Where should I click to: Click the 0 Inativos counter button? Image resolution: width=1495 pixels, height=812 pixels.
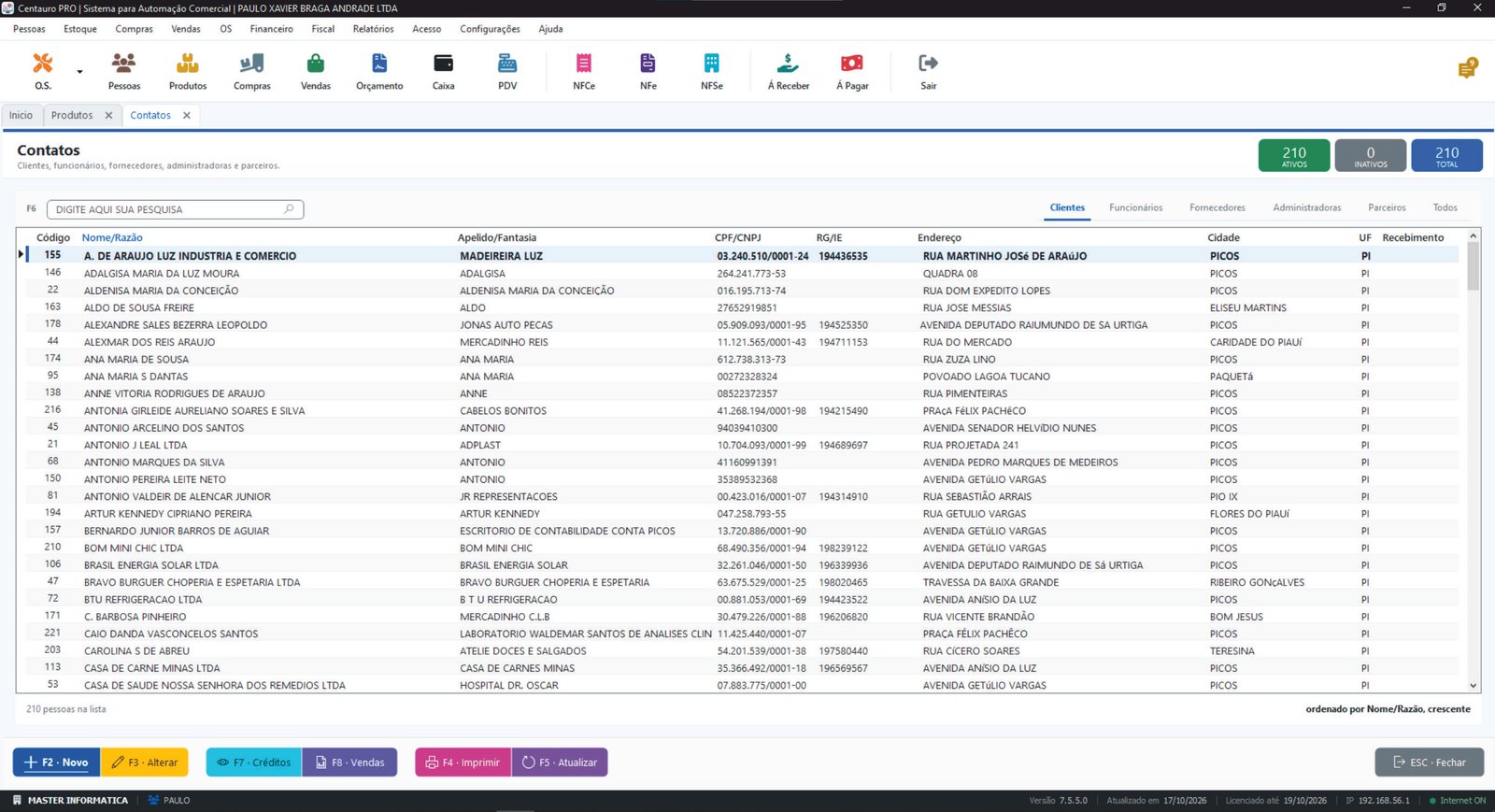(x=1371, y=155)
